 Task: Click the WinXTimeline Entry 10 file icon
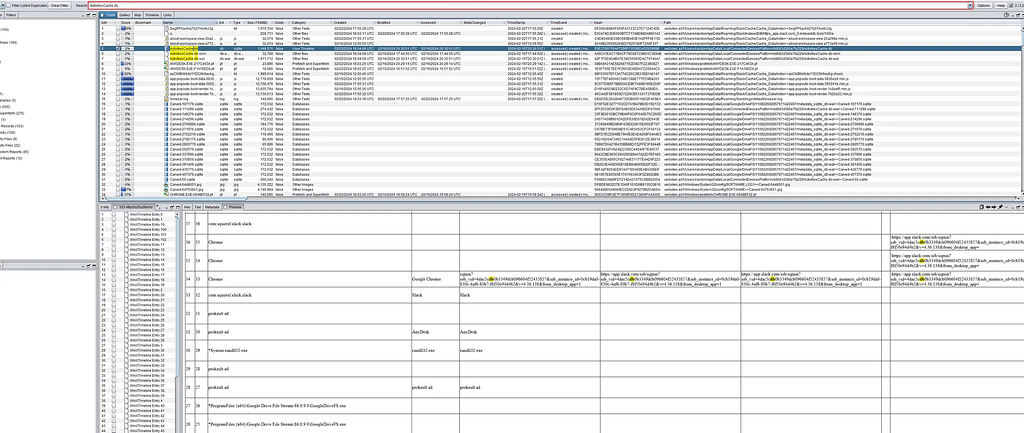pos(126,225)
